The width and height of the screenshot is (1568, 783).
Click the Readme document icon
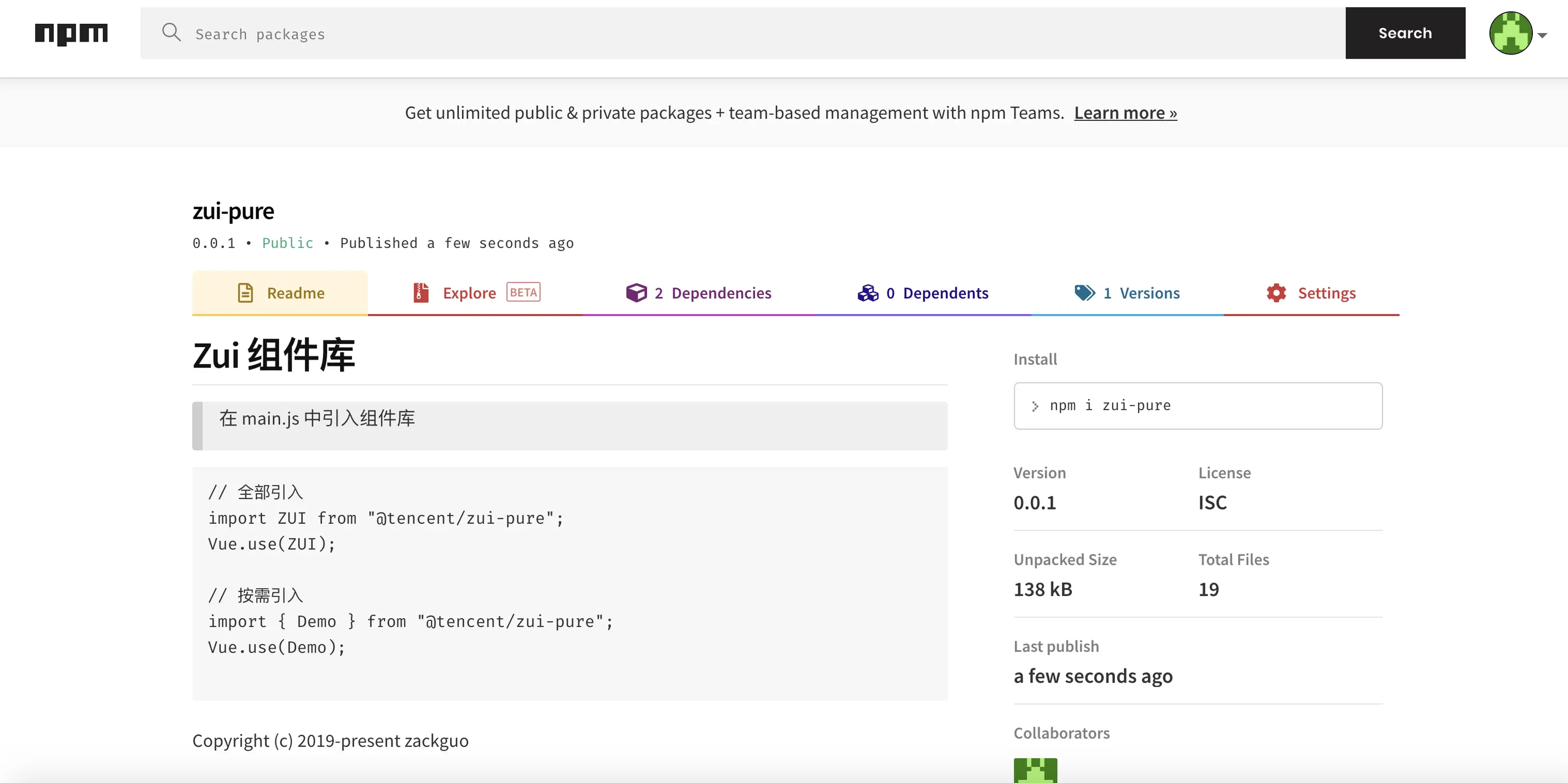click(245, 293)
